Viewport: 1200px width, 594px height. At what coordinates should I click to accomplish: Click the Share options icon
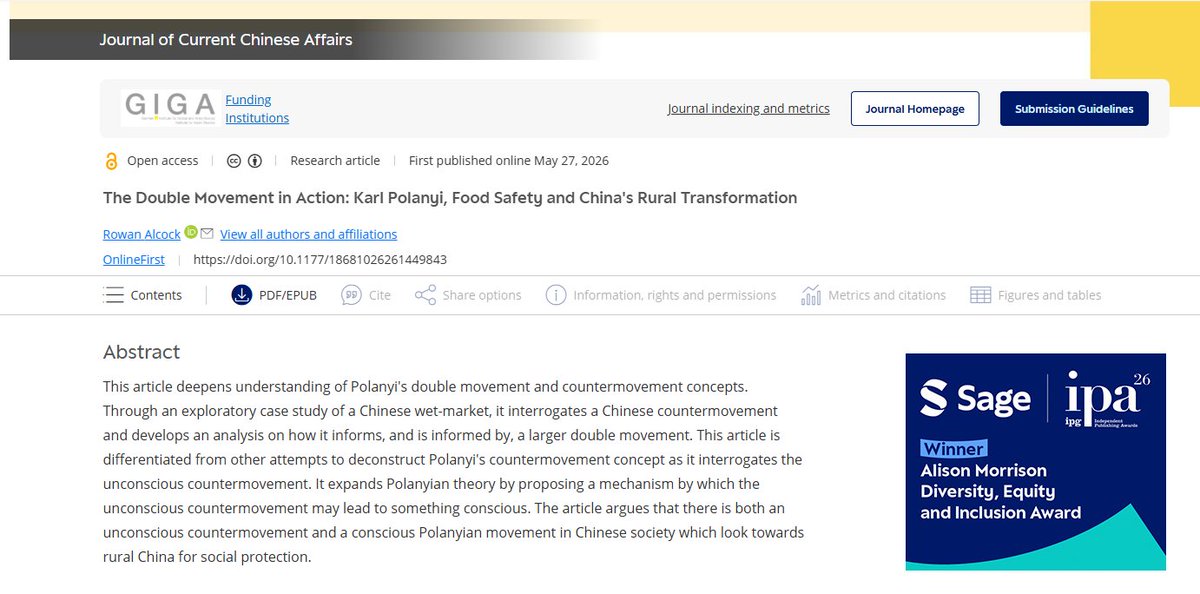[x=425, y=295]
